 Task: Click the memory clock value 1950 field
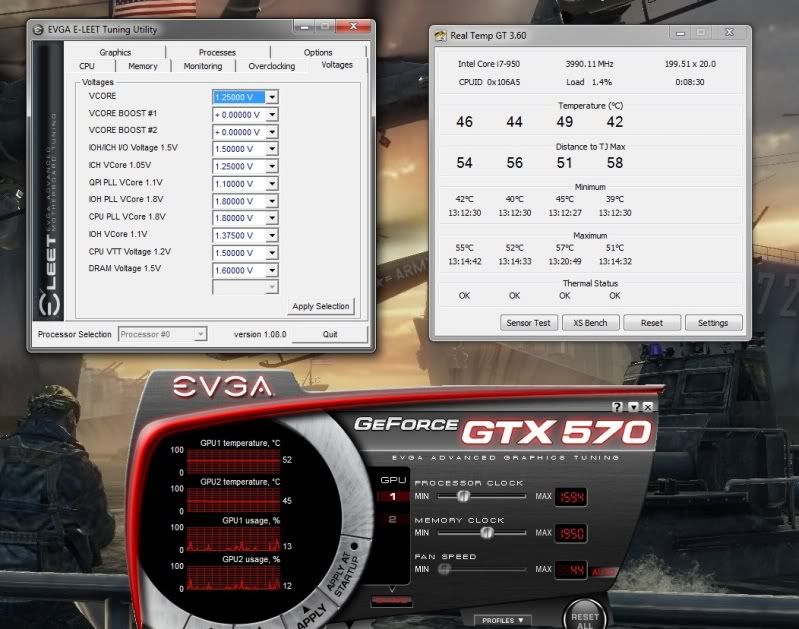(571, 533)
